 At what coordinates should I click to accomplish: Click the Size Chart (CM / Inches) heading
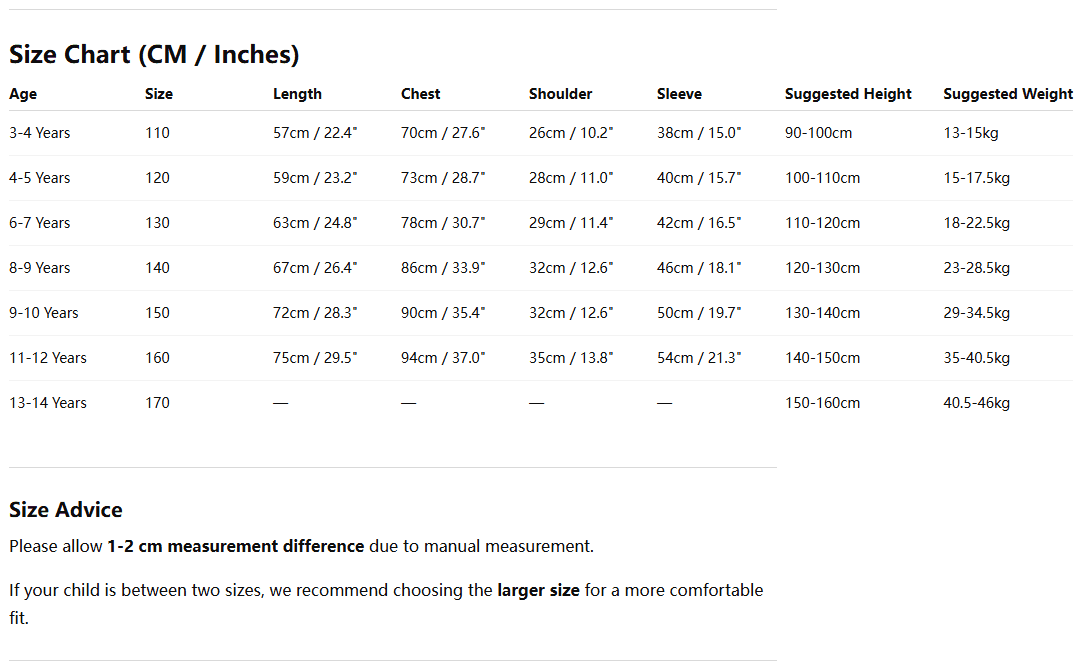pos(154,54)
